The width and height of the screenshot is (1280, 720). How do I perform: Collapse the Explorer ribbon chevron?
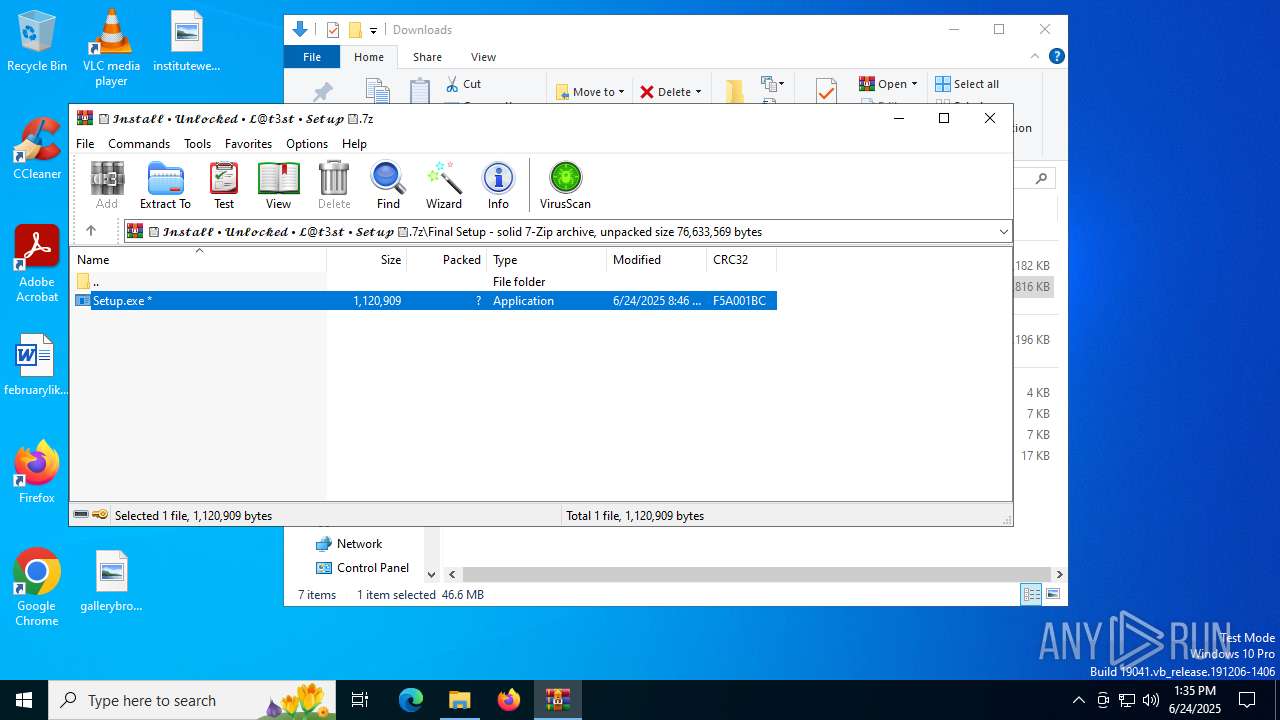1036,56
